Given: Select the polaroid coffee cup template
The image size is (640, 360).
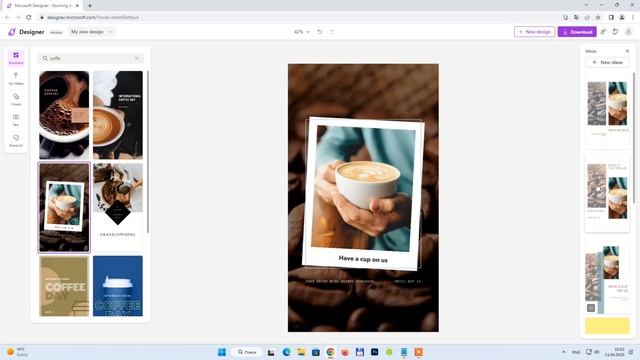Looking at the screenshot, I should click(x=64, y=207).
